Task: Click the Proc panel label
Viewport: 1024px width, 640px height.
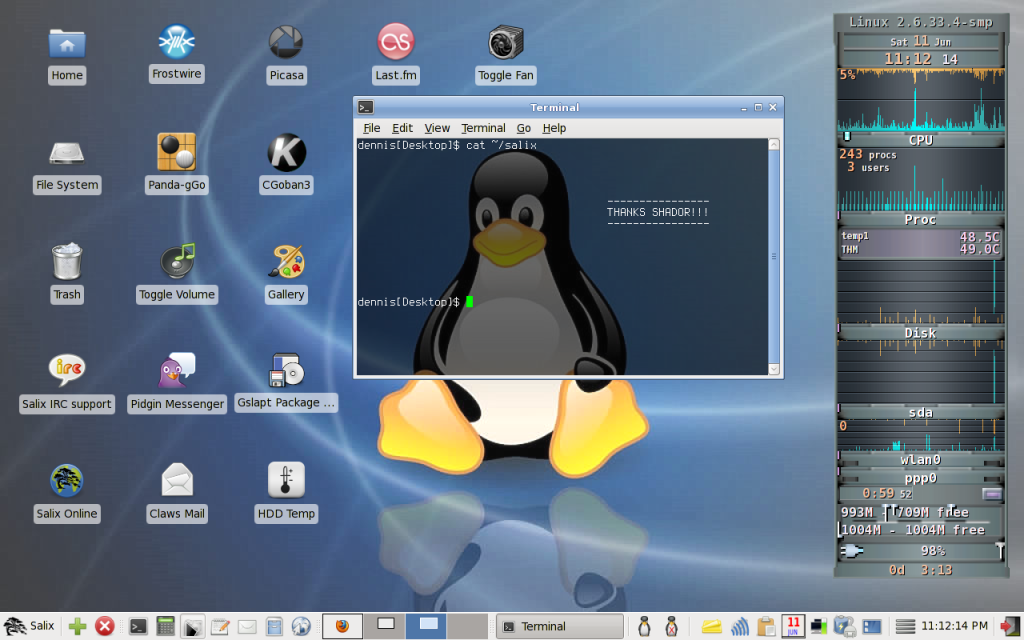Action: [921, 219]
